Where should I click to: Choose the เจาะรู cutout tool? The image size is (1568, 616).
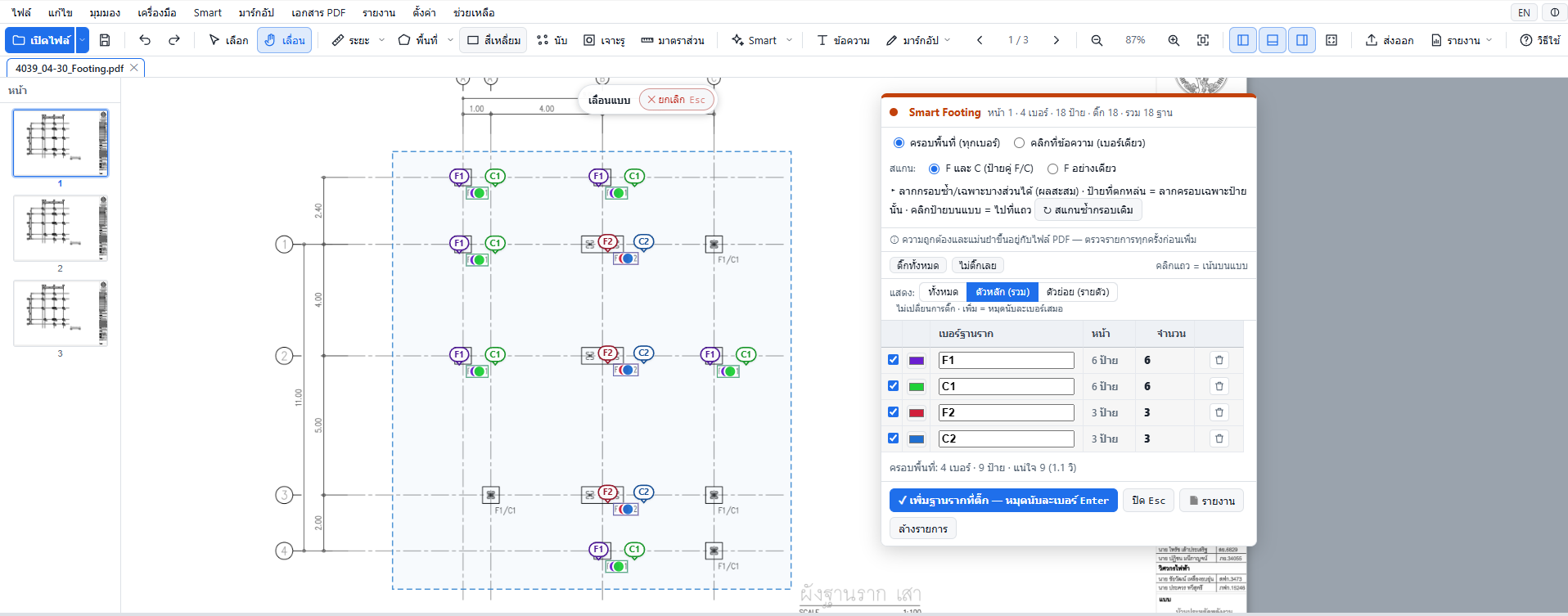click(604, 40)
